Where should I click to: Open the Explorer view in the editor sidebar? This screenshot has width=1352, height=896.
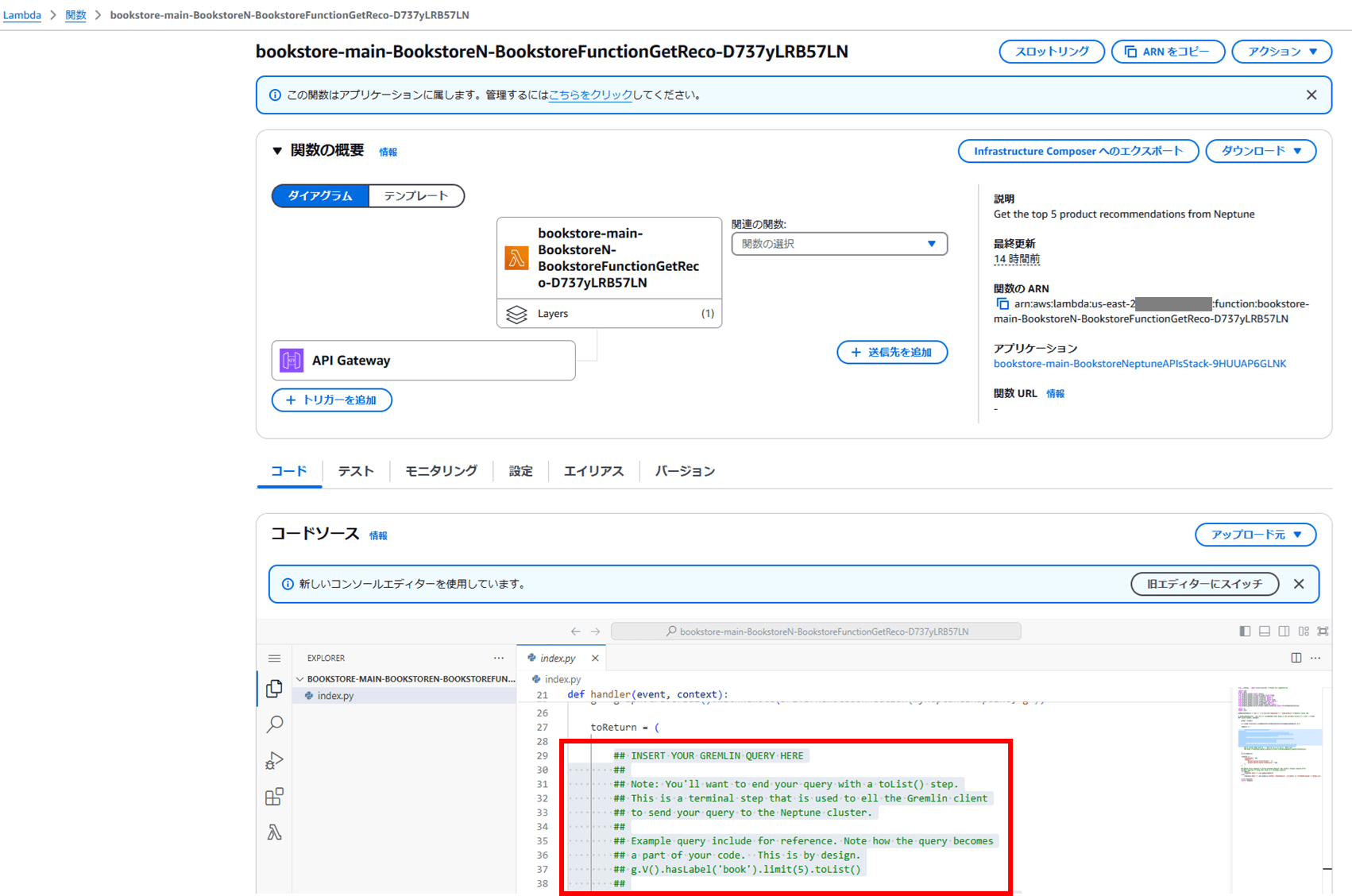click(274, 689)
